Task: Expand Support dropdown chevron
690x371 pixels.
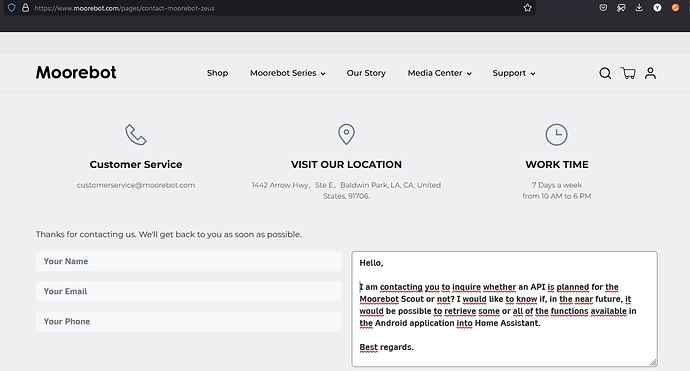Action: pos(533,74)
